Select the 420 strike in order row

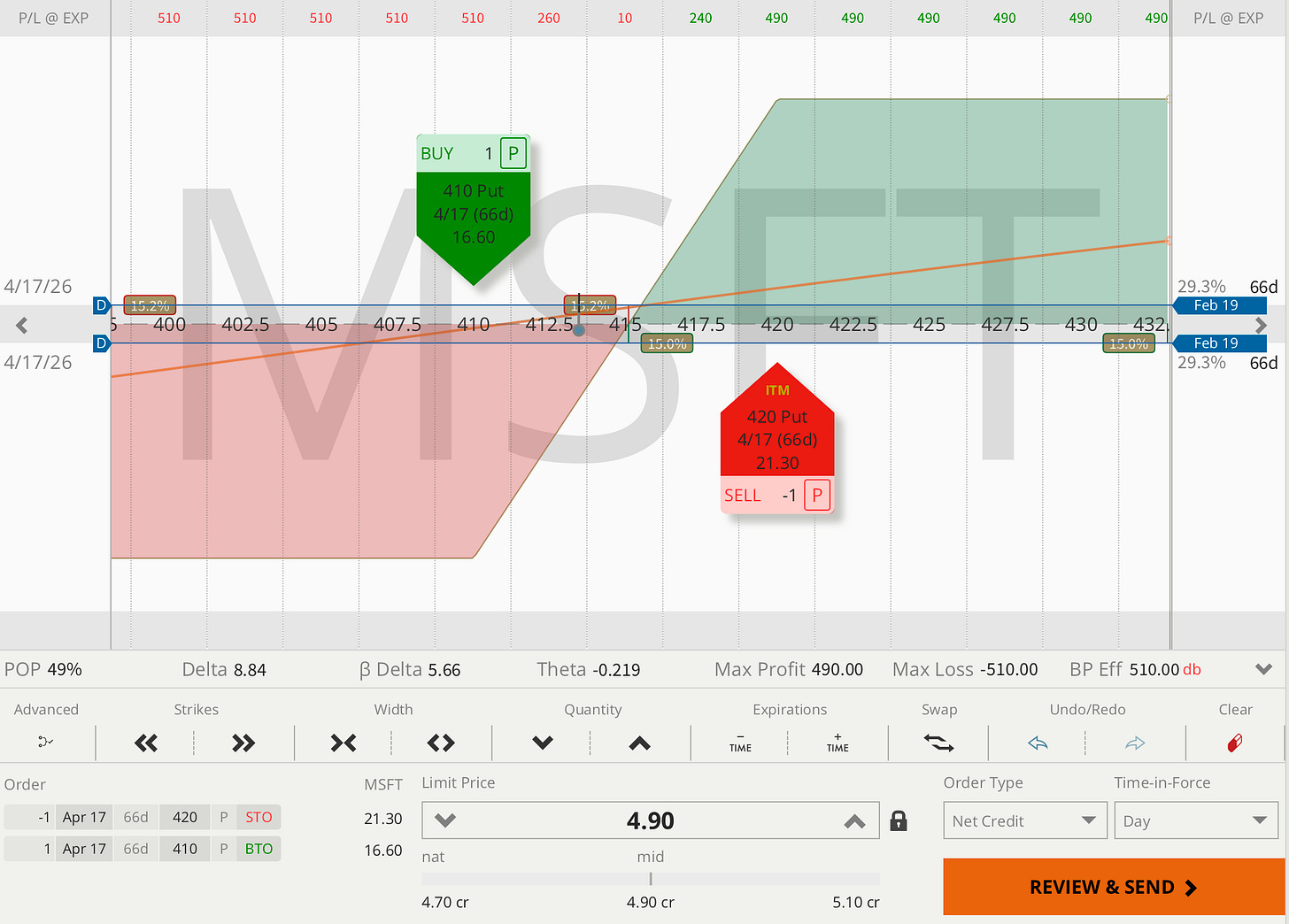(x=185, y=817)
